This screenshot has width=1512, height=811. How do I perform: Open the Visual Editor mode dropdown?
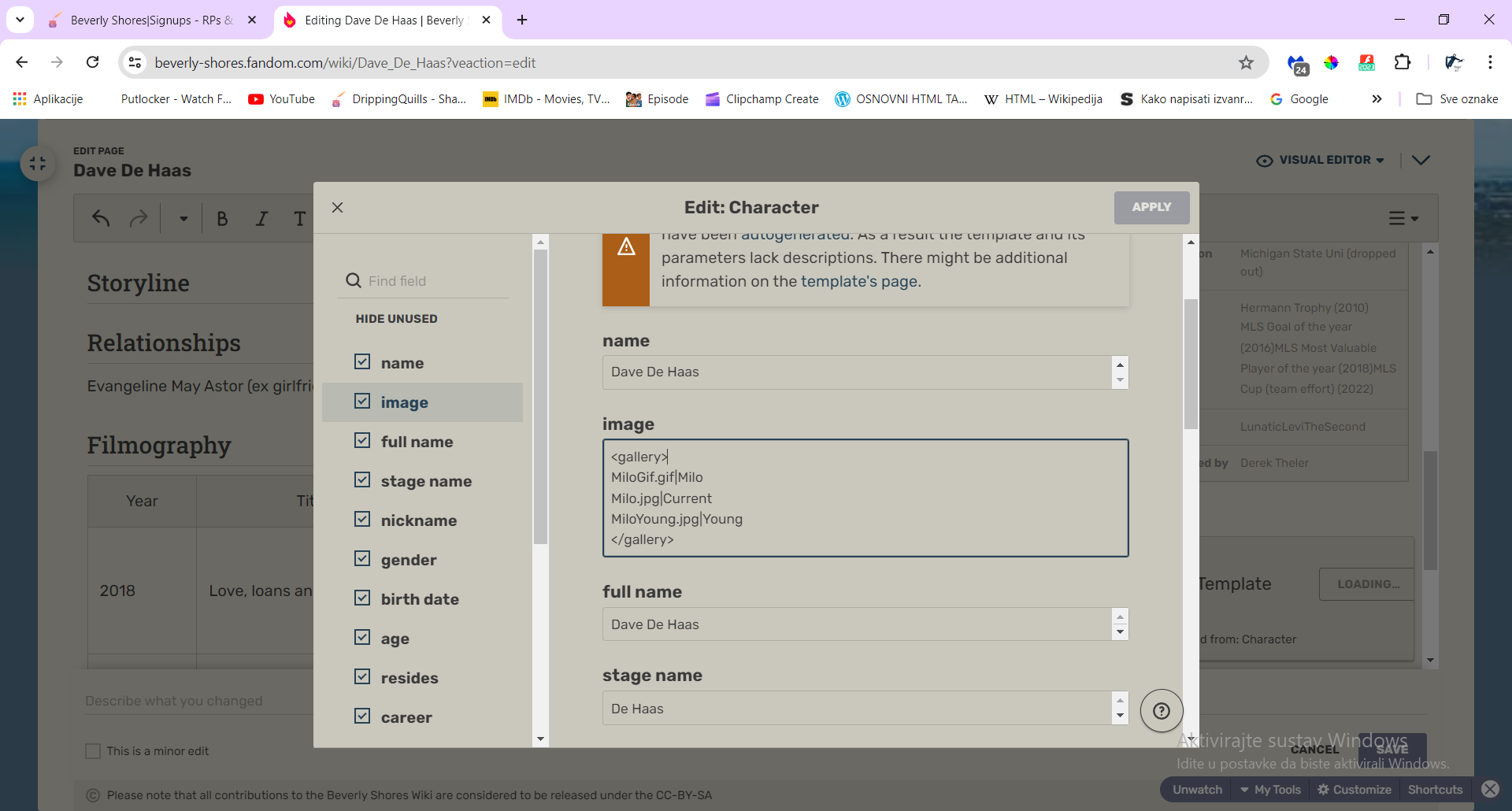pos(1321,160)
